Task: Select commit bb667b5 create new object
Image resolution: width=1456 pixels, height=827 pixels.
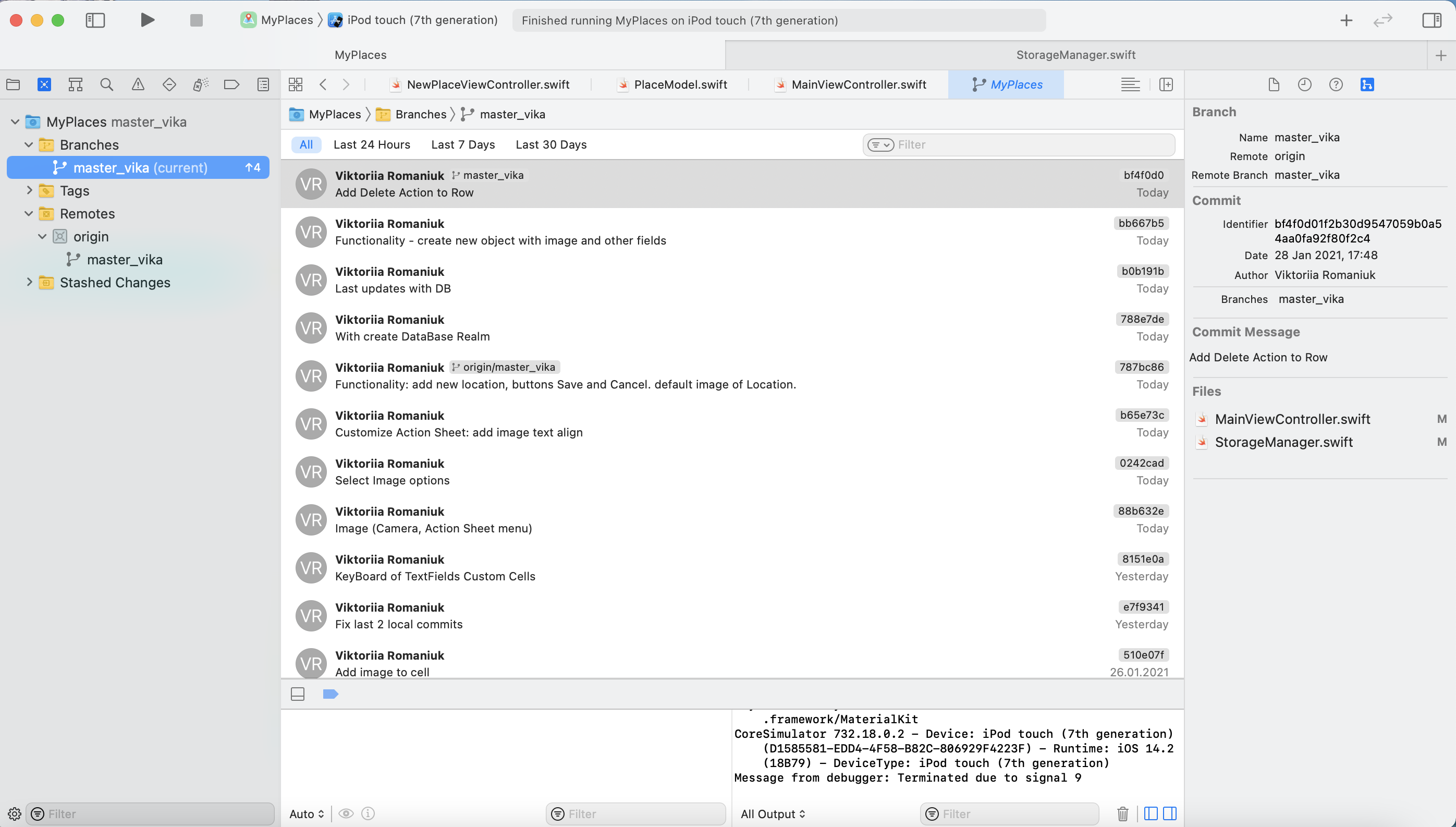Action: click(x=732, y=232)
